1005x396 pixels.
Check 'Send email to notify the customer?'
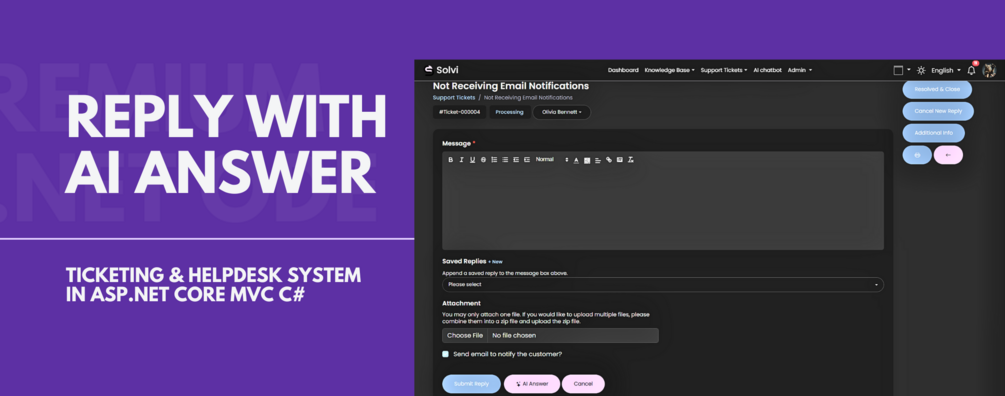click(x=445, y=354)
